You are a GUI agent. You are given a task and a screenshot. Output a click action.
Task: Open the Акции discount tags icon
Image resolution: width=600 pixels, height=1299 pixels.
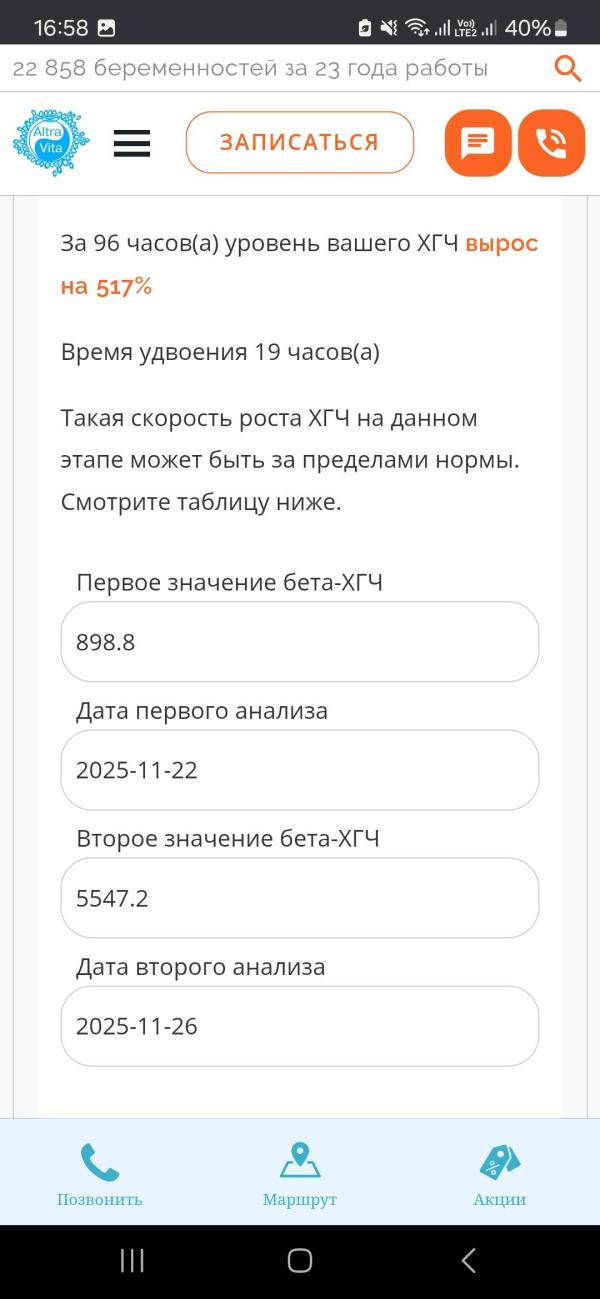click(x=499, y=1160)
